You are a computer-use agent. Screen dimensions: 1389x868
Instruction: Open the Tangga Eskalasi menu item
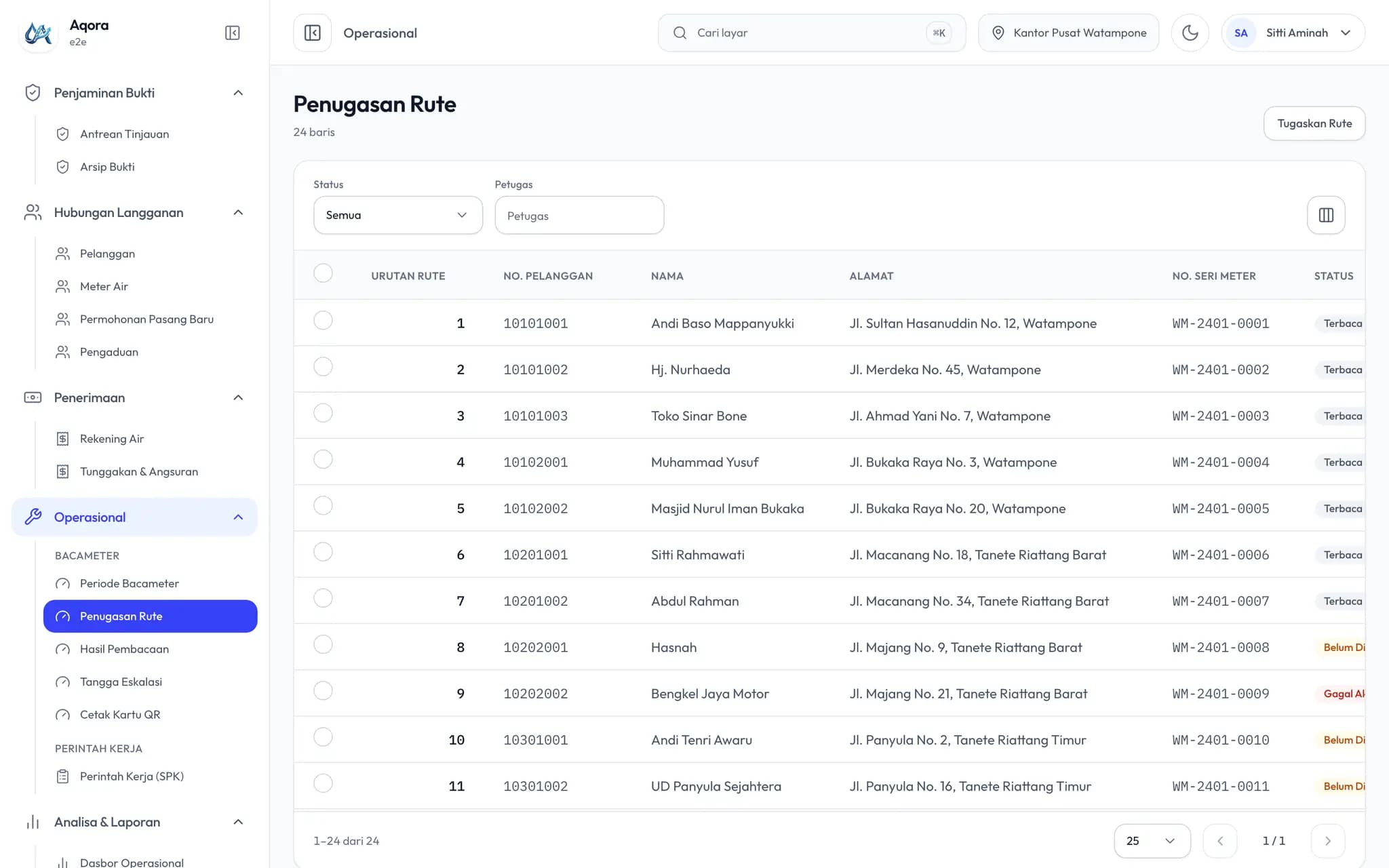click(x=151, y=682)
